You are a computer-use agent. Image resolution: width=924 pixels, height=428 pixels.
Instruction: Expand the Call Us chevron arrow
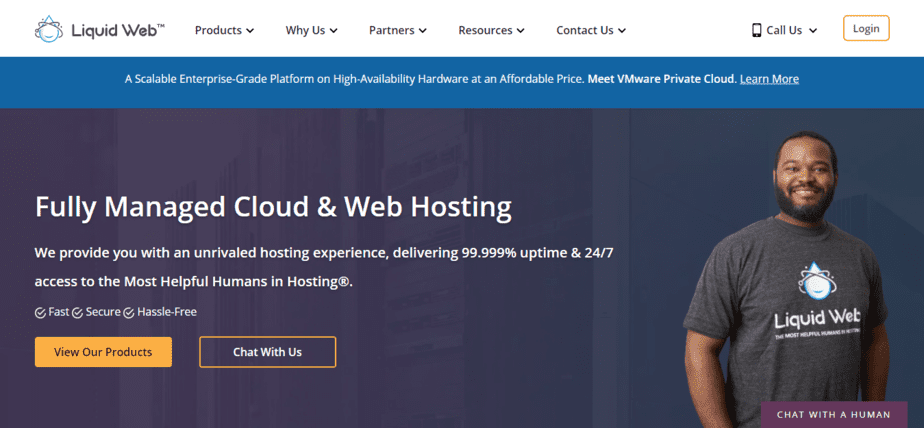[813, 31]
